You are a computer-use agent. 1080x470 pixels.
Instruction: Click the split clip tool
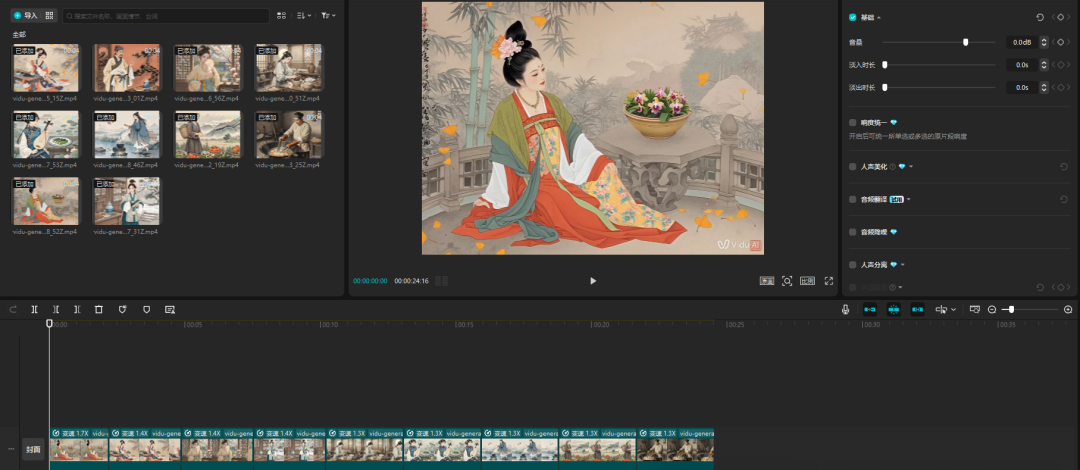point(34,310)
